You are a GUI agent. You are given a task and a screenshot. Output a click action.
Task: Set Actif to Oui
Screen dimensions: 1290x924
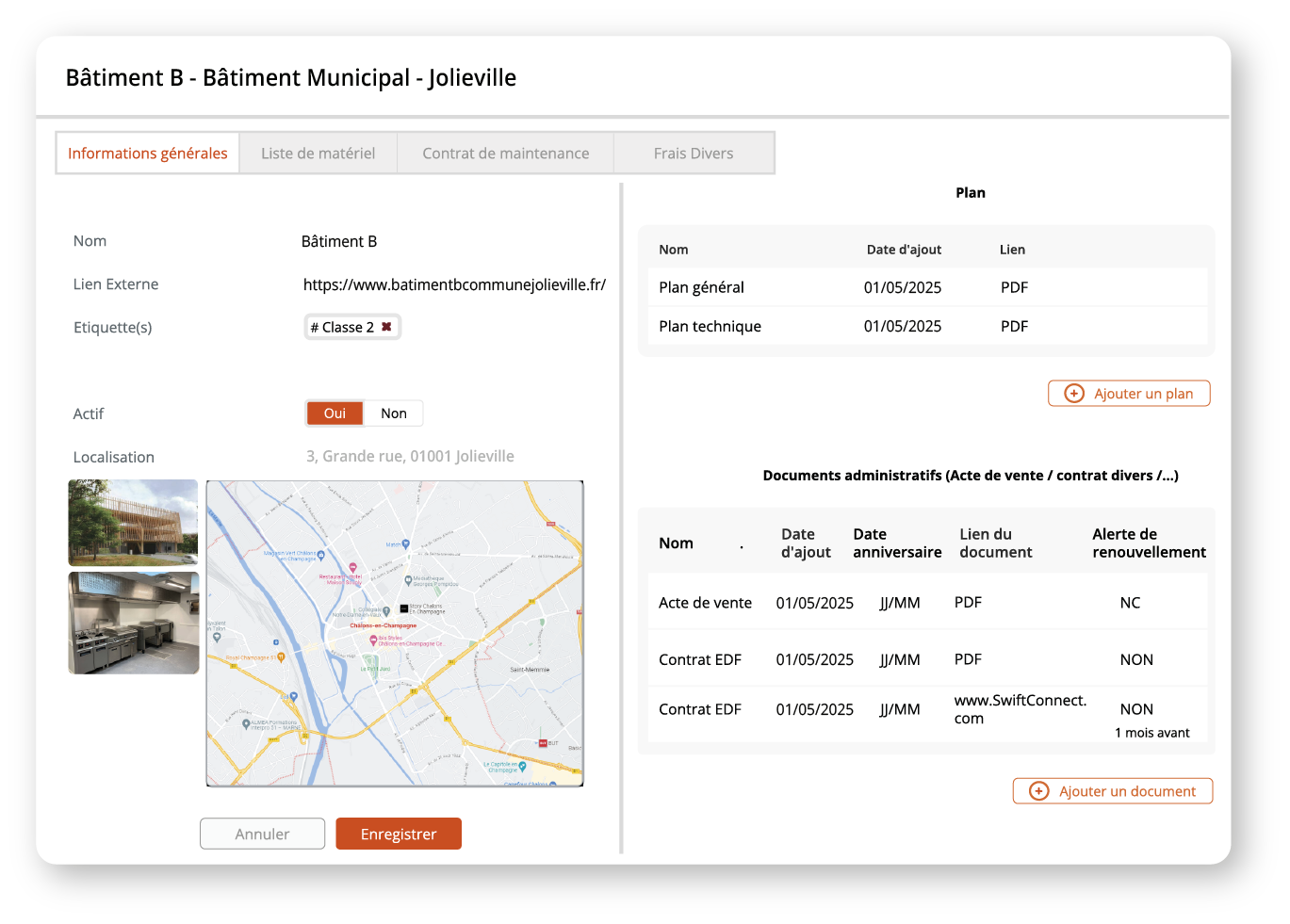click(x=335, y=413)
